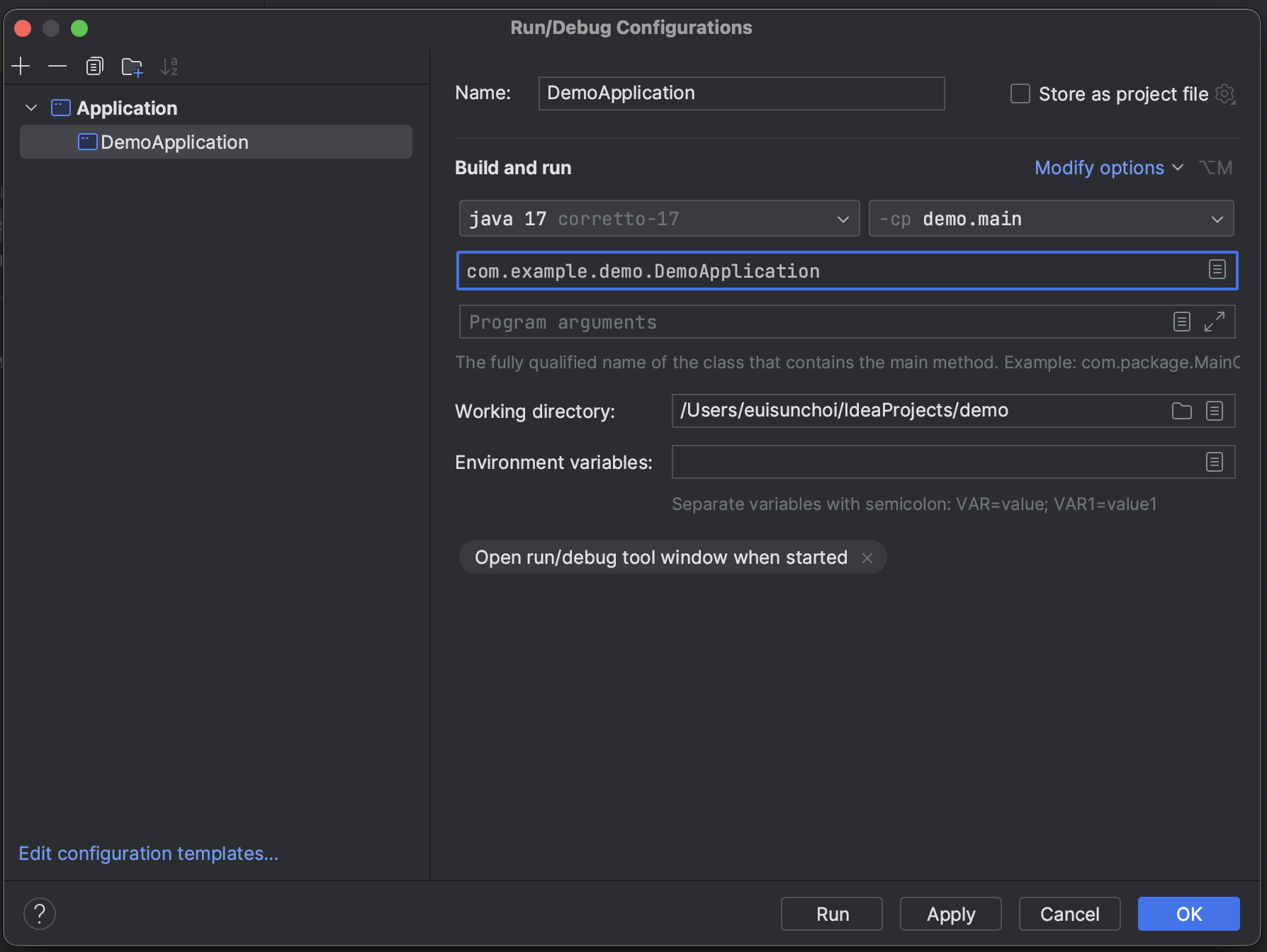Browse for working directory folder
This screenshot has height=952, width=1267.
click(x=1181, y=411)
